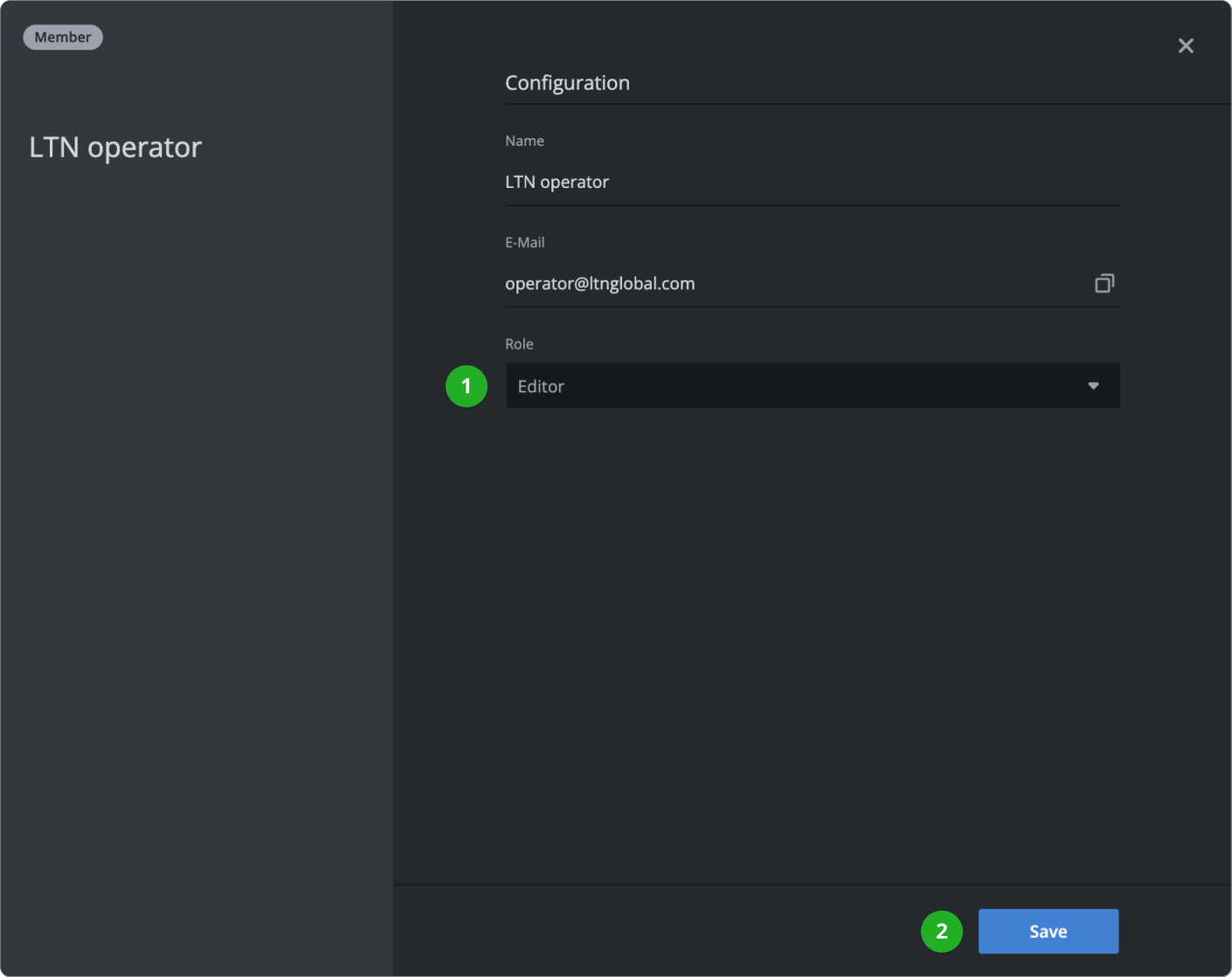Click the green step 1 marker
Screen dimensions: 1232x977
pos(467,386)
